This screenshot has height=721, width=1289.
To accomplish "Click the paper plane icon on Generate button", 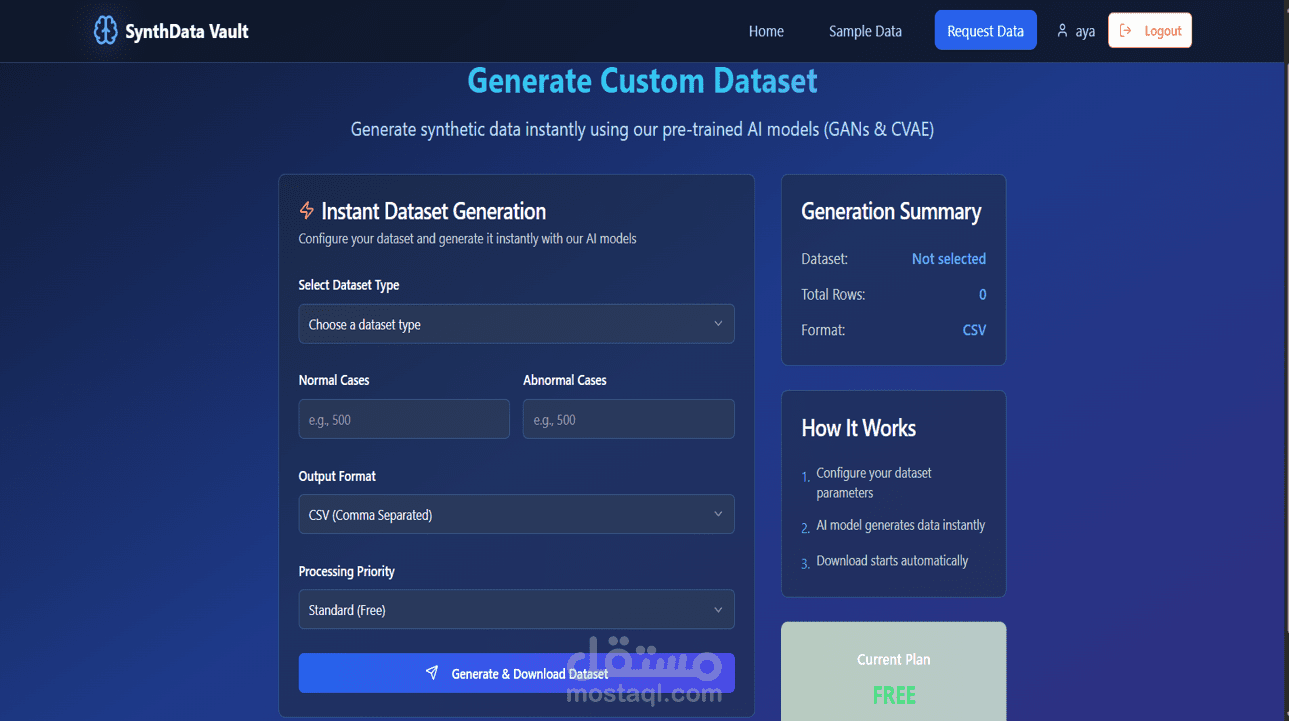I will click(x=432, y=673).
